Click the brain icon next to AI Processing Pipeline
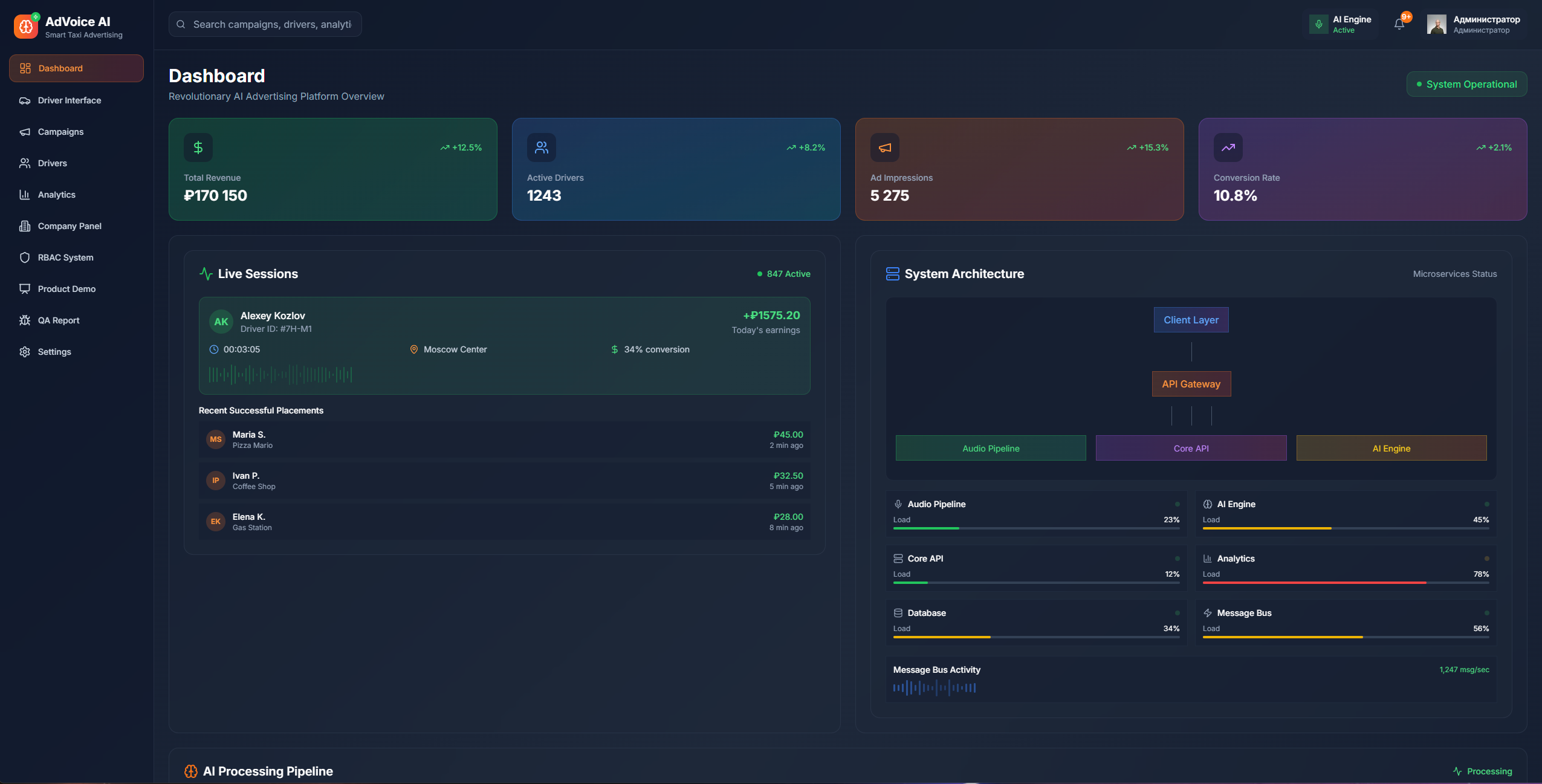1542x784 pixels. point(191,771)
